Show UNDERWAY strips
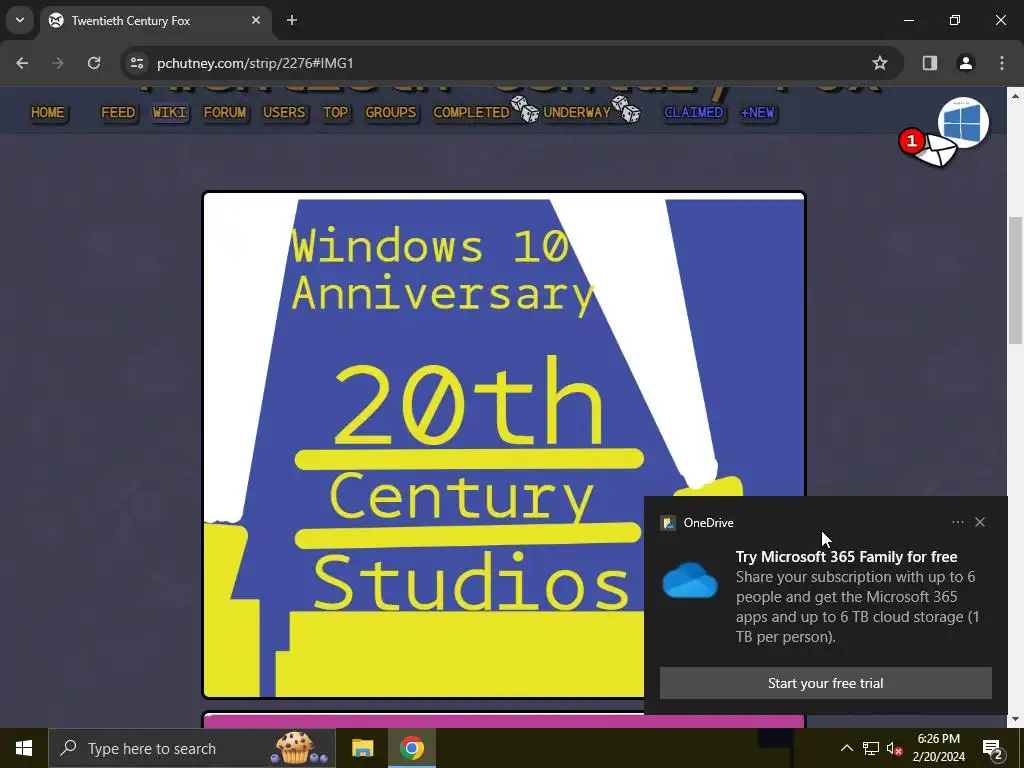1024x768 pixels. 577,112
